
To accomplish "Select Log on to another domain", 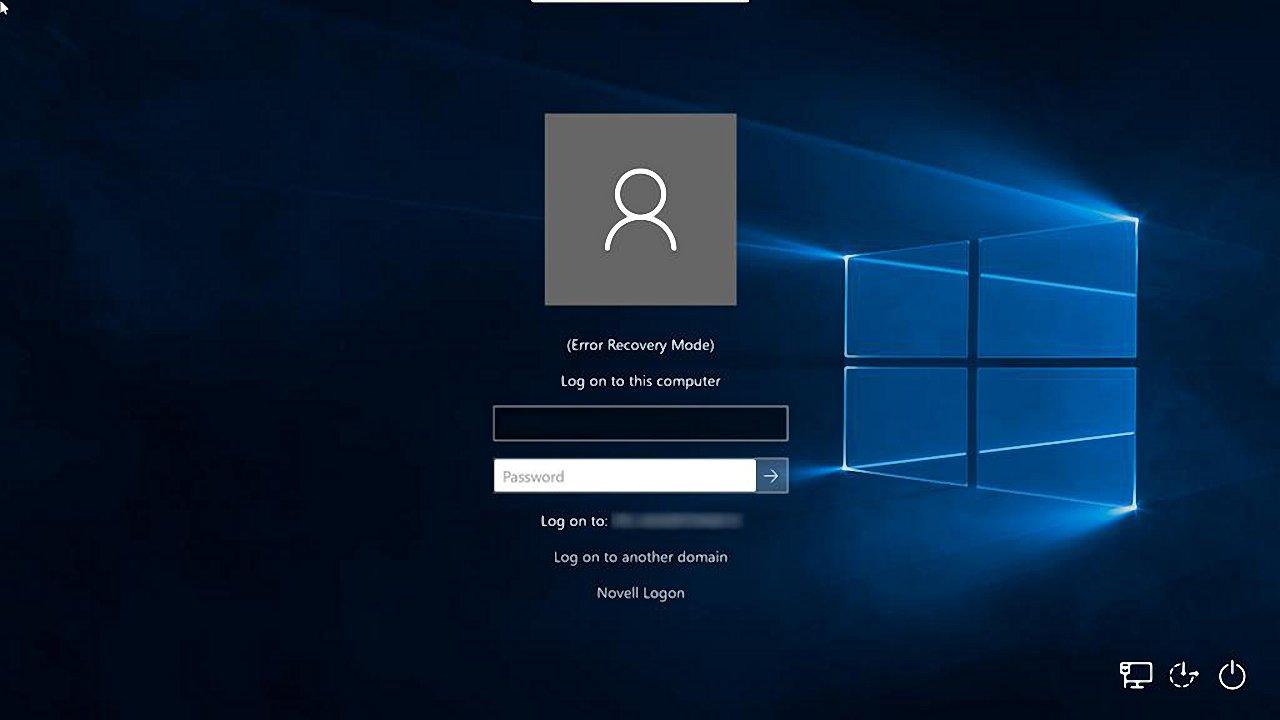I will (640, 557).
